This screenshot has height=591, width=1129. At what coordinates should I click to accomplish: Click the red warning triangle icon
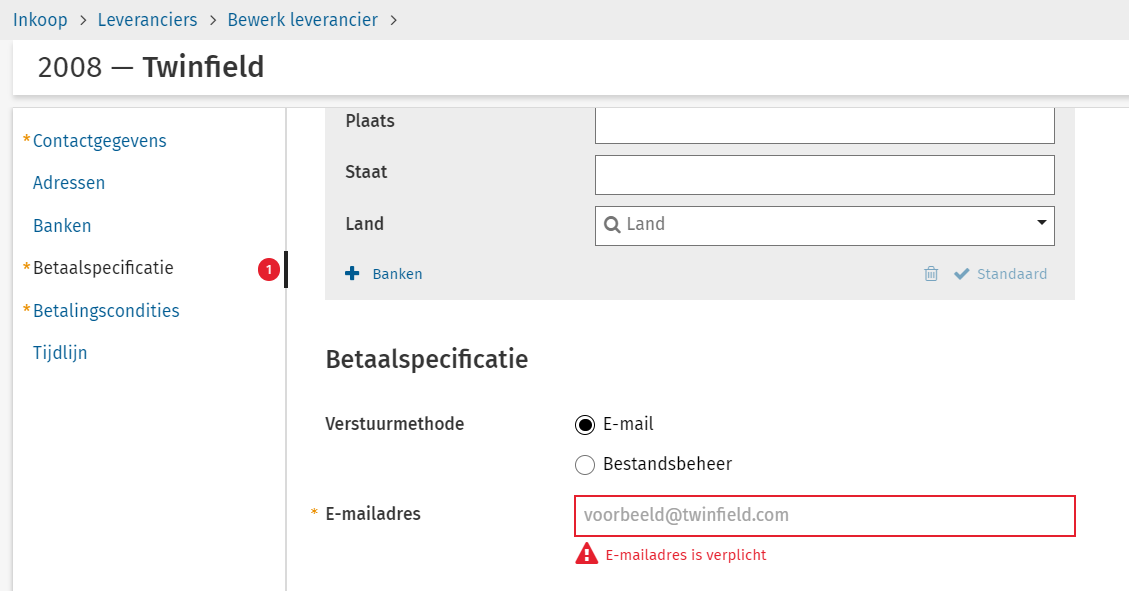pyautogui.click(x=586, y=554)
